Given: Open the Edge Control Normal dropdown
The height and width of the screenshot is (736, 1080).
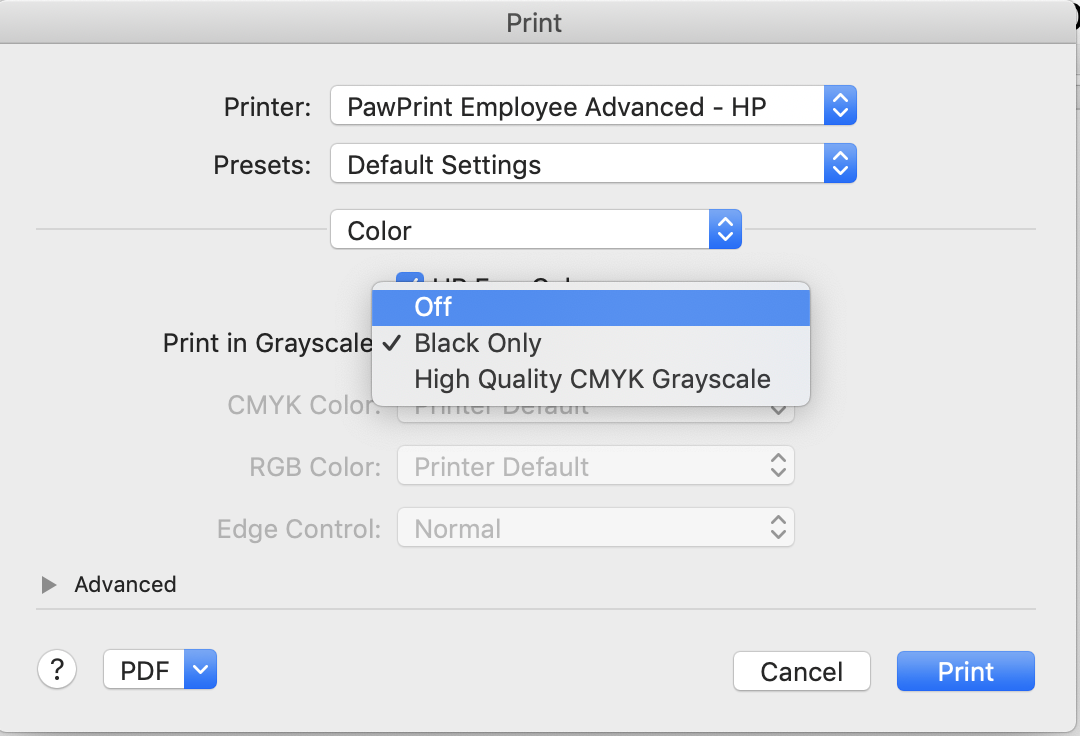Looking at the screenshot, I should point(596,527).
